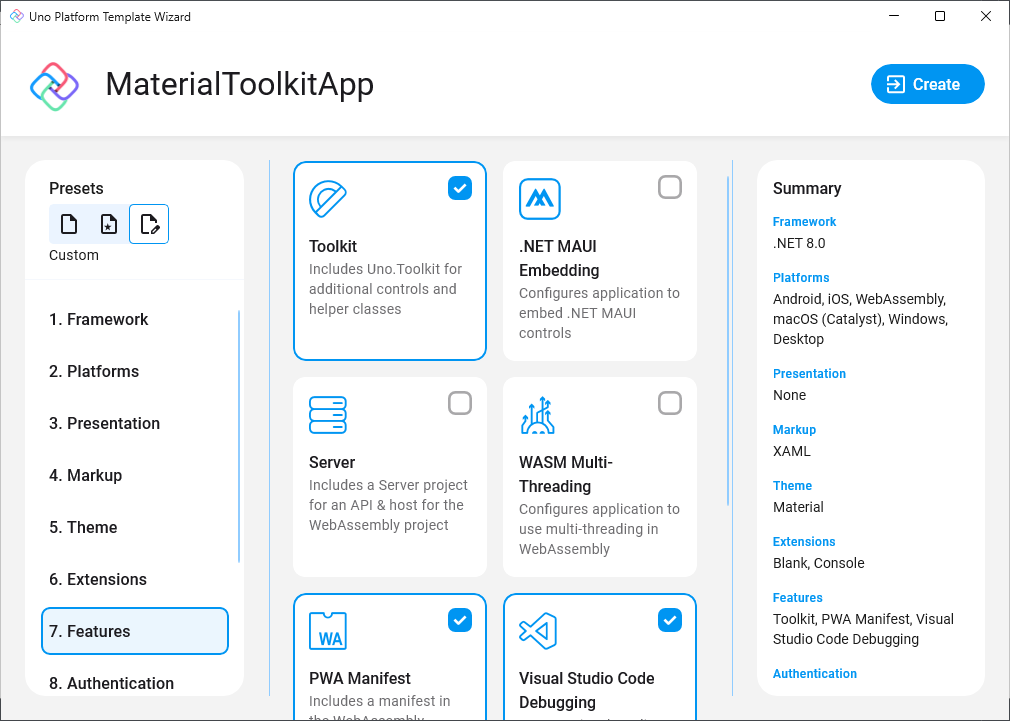Click the Visual Studio Code Debugging icon
The height and width of the screenshot is (721, 1010).
click(540, 631)
